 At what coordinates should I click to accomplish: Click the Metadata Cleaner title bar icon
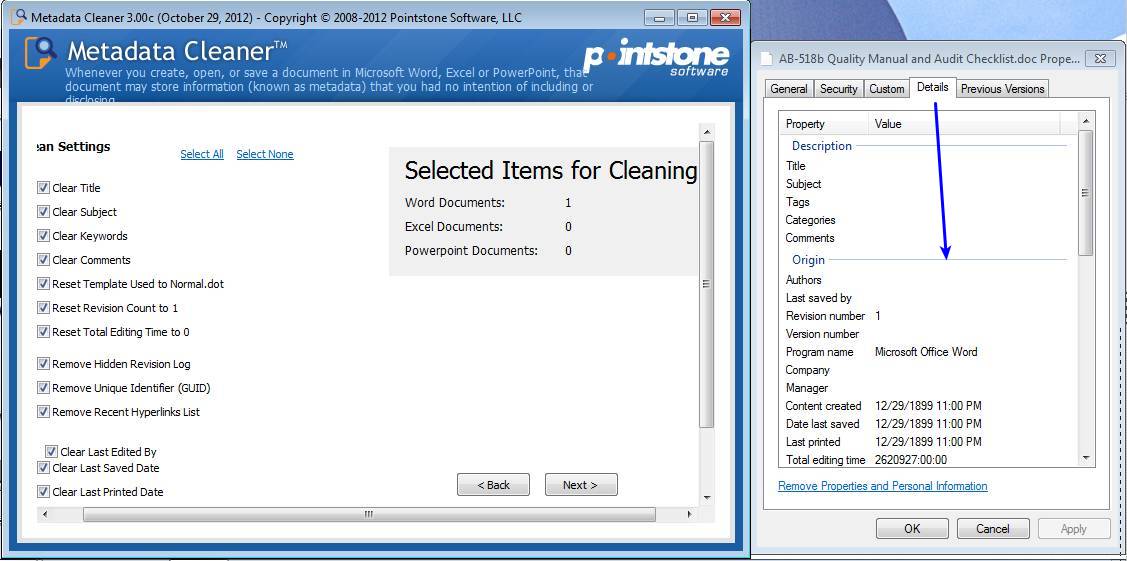click(x=20, y=16)
